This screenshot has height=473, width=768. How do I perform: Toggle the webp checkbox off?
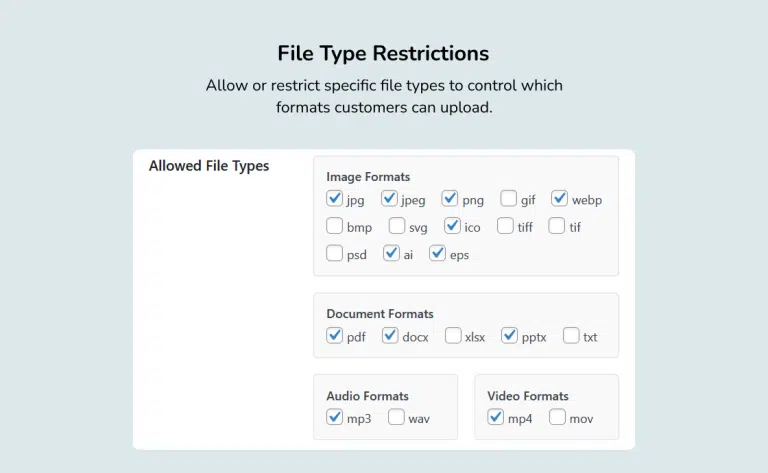(x=560, y=199)
